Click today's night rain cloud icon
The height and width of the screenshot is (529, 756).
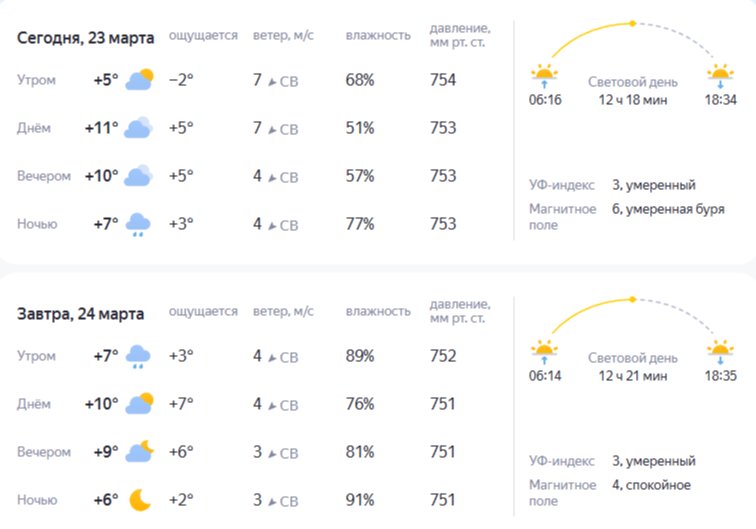pyautogui.click(x=138, y=225)
